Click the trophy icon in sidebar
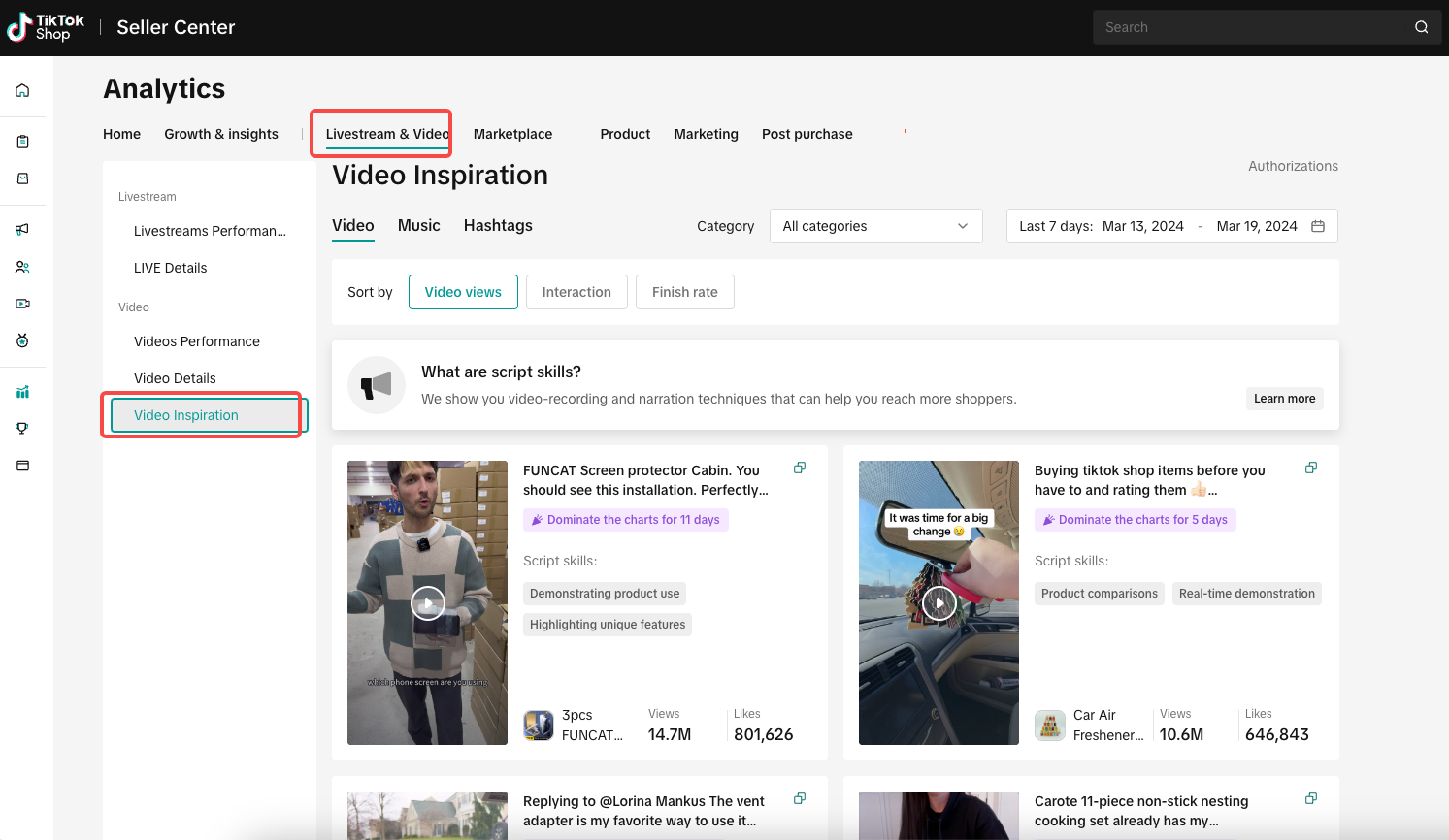The image size is (1449, 840). tap(22, 429)
